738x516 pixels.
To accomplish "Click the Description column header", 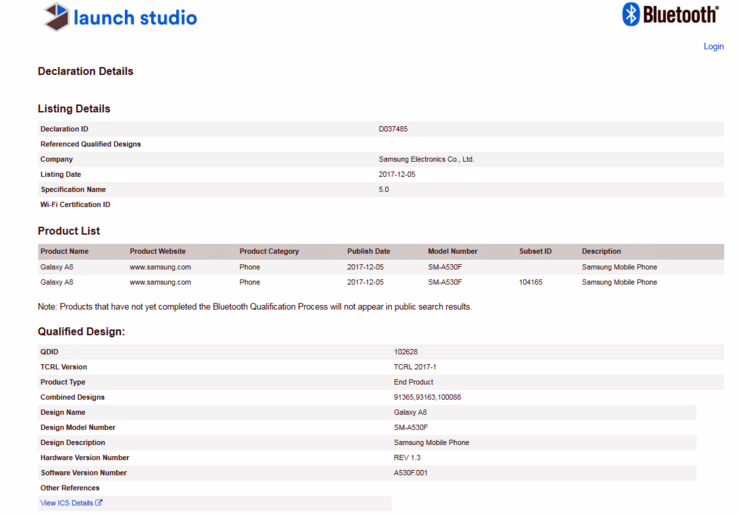I will [601, 251].
